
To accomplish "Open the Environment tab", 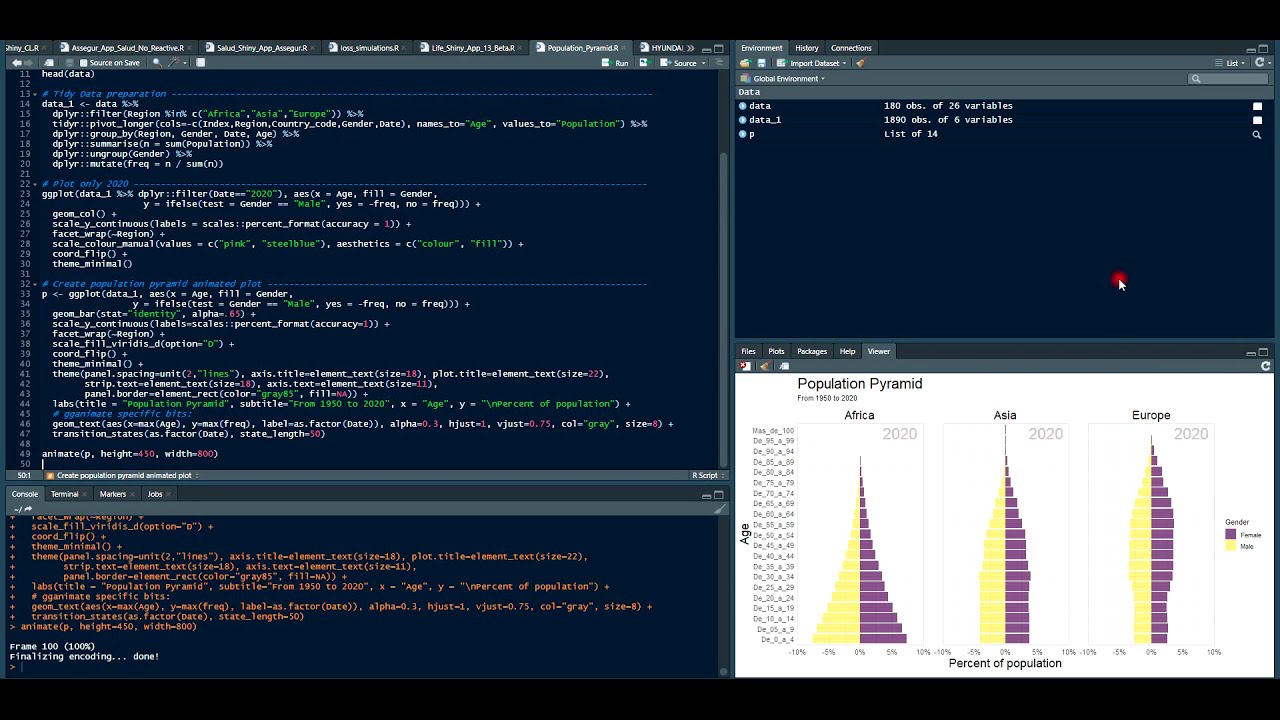I will coord(762,48).
